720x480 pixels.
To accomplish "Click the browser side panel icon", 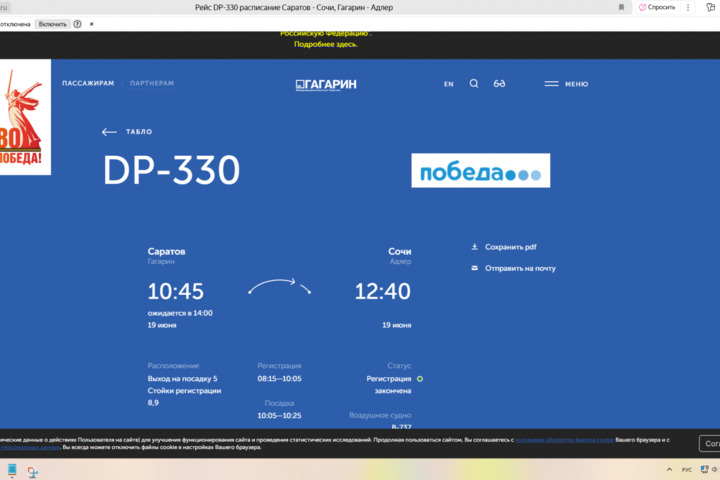I will point(710,7).
